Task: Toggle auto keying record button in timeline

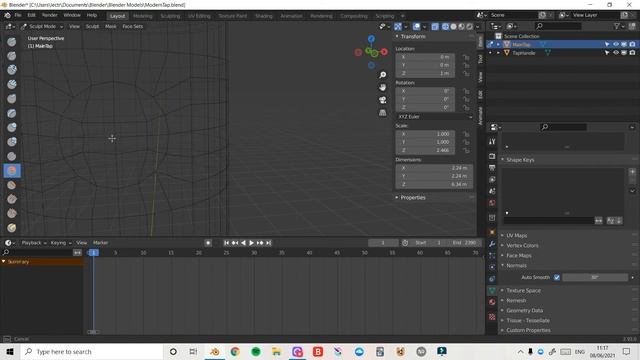Action: pos(208,243)
